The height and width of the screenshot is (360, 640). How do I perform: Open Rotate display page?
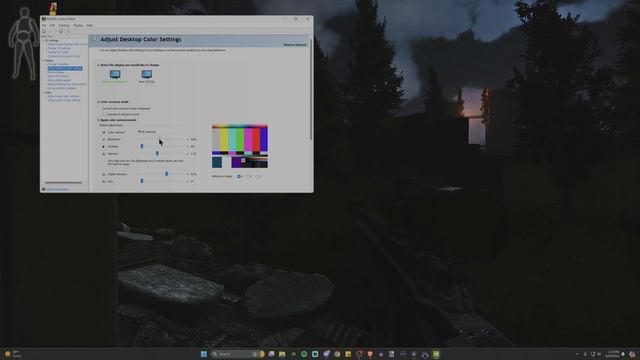point(56,72)
